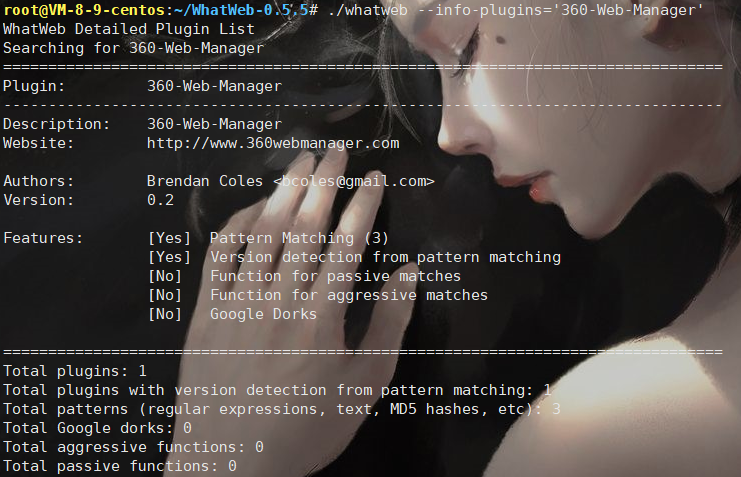Click the 'Description:' label
This screenshot has width=741, height=477.
point(56,124)
